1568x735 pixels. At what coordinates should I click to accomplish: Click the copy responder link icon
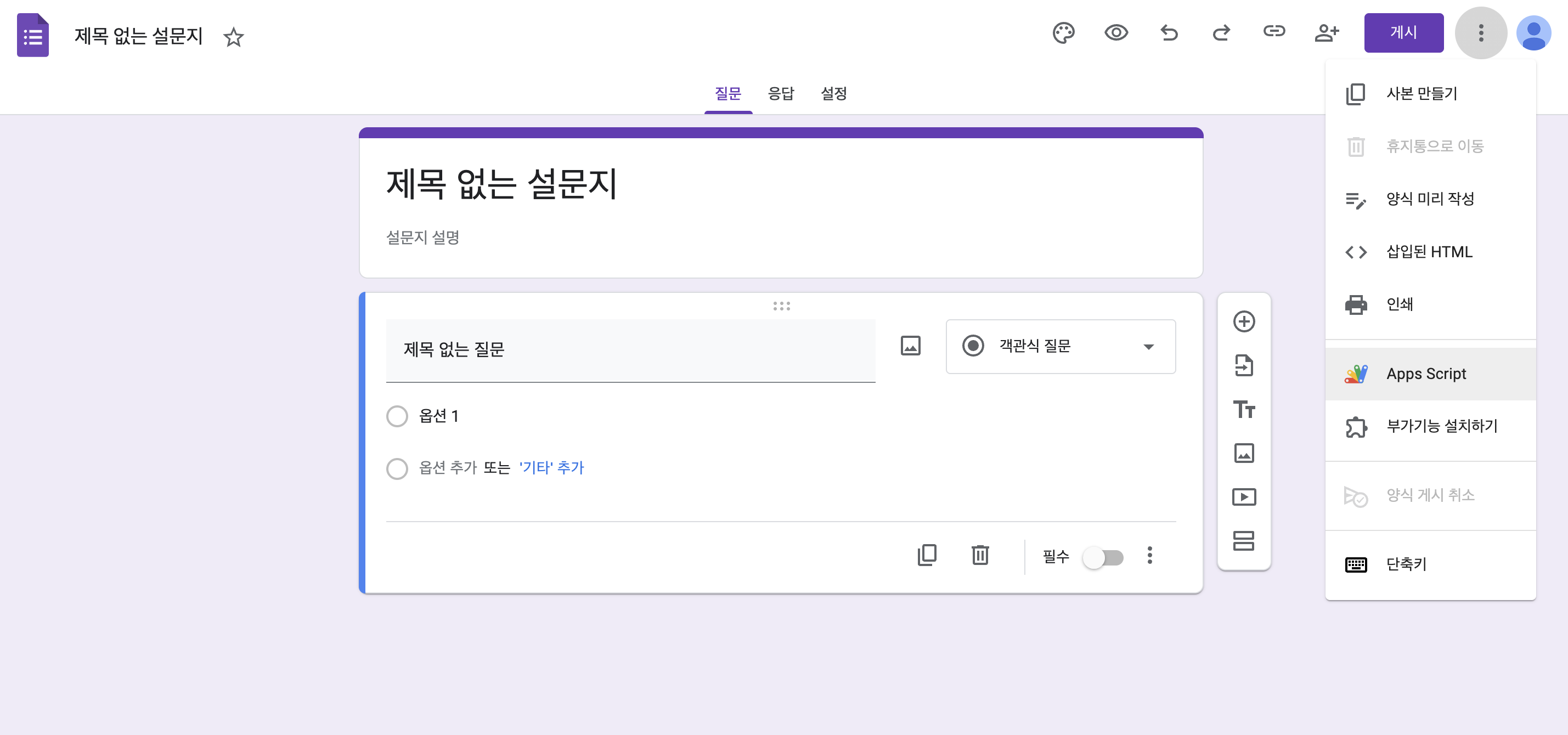[1274, 32]
